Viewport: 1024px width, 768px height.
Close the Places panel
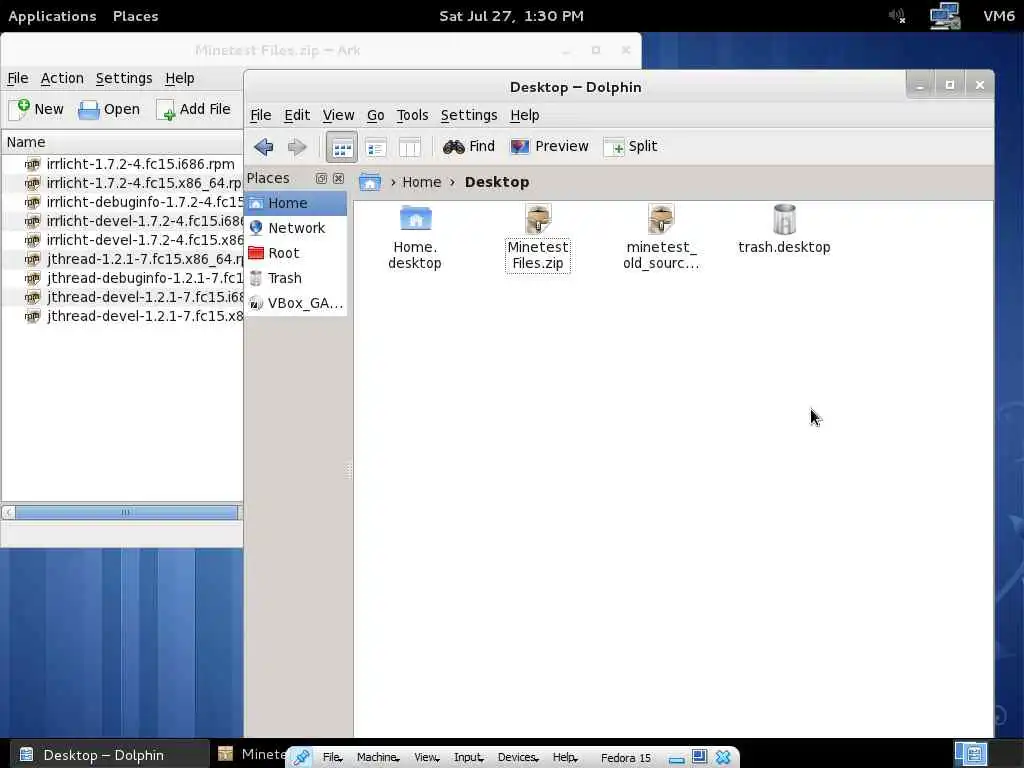click(x=338, y=178)
